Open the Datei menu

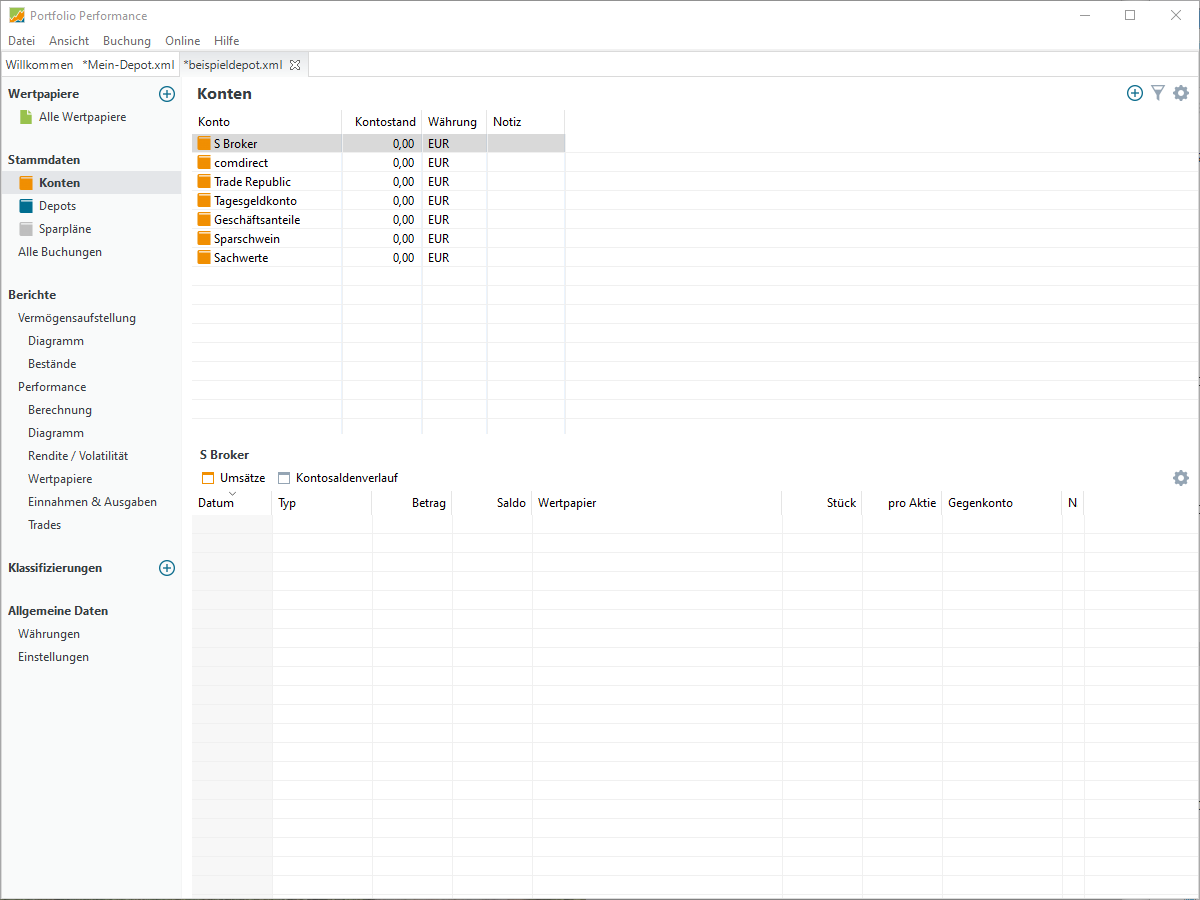pyautogui.click(x=21, y=41)
